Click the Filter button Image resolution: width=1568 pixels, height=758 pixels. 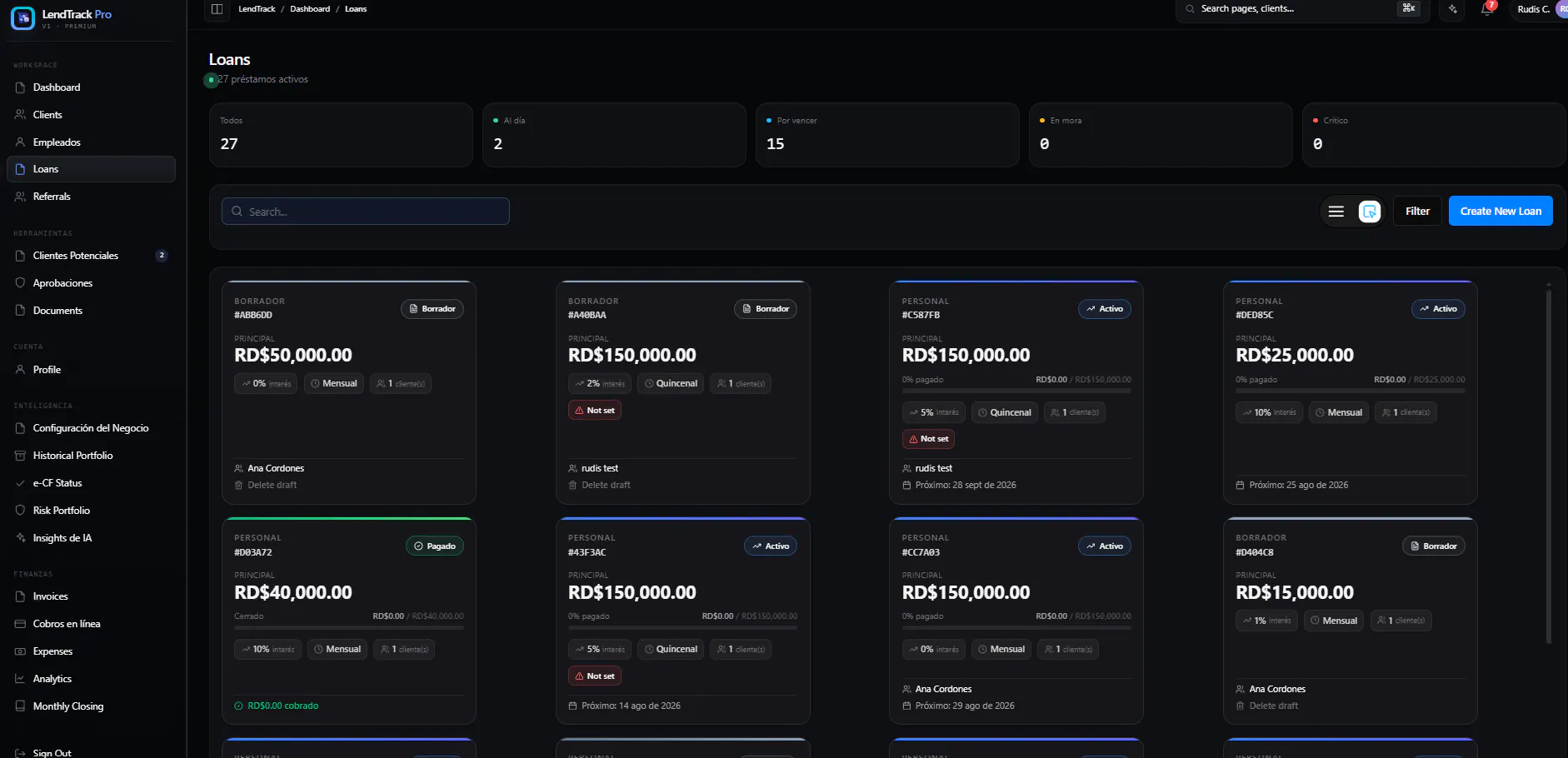click(x=1417, y=212)
